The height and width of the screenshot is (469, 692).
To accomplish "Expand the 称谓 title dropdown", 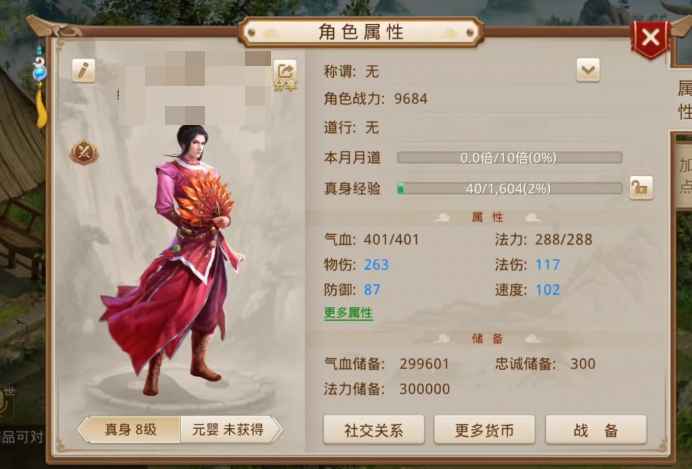I will (x=588, y=70).
